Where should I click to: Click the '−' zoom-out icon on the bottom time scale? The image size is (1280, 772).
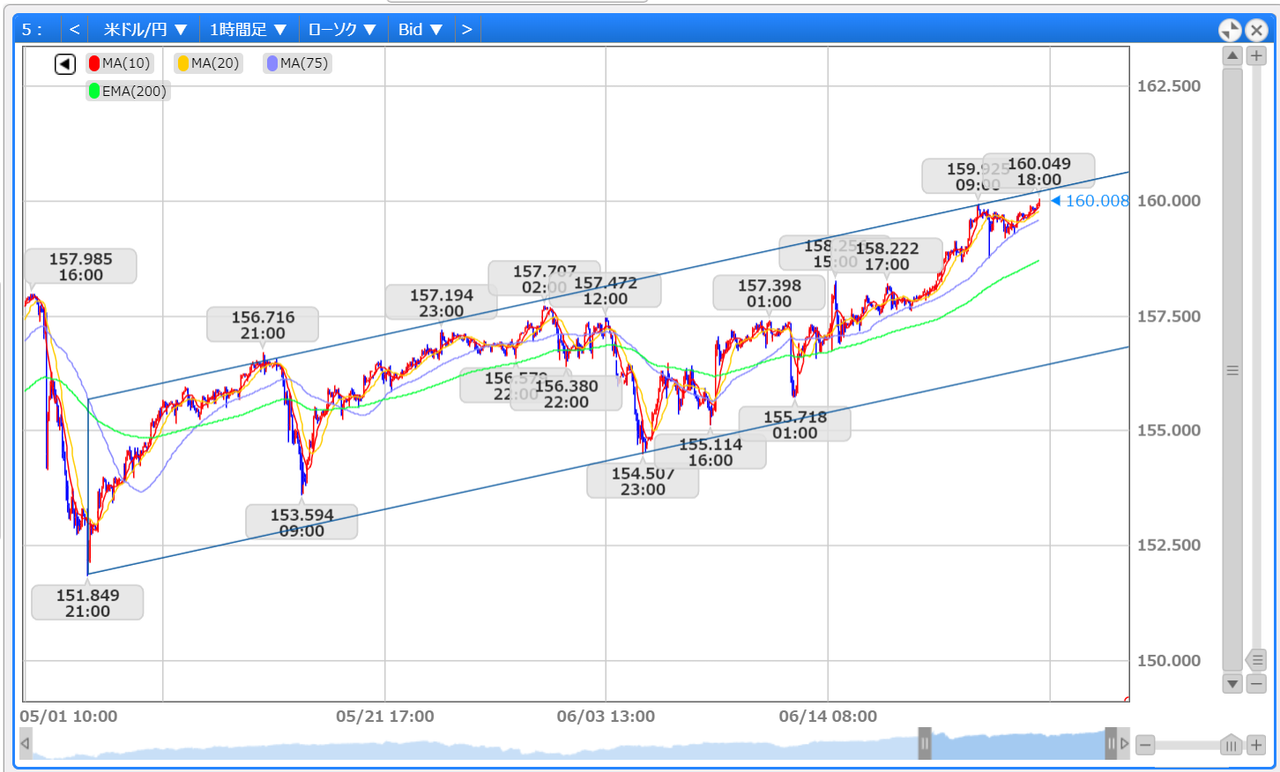1144,745
